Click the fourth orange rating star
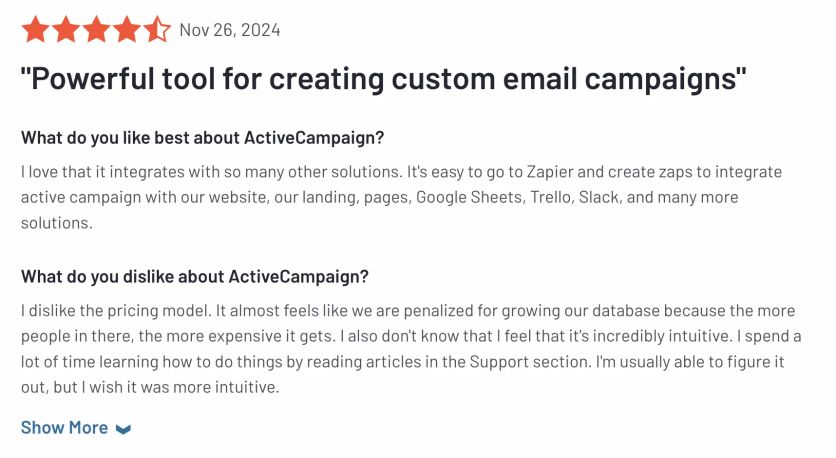 point(127,29)
